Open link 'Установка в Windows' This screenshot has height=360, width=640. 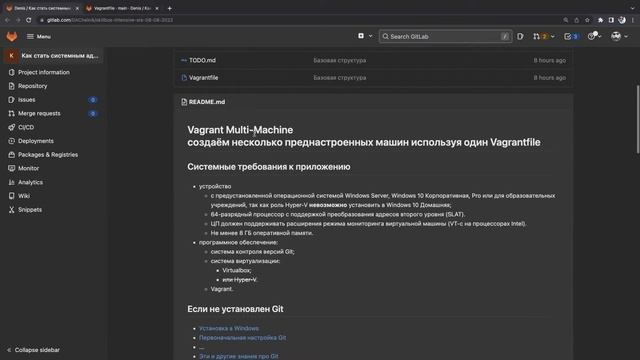[229, 328]
